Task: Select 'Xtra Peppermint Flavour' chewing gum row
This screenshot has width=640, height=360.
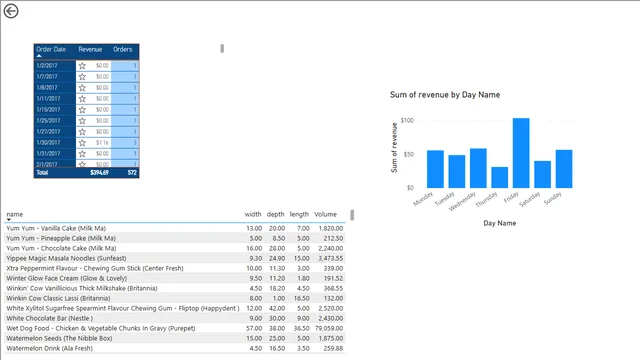Action: coord(175,268)
